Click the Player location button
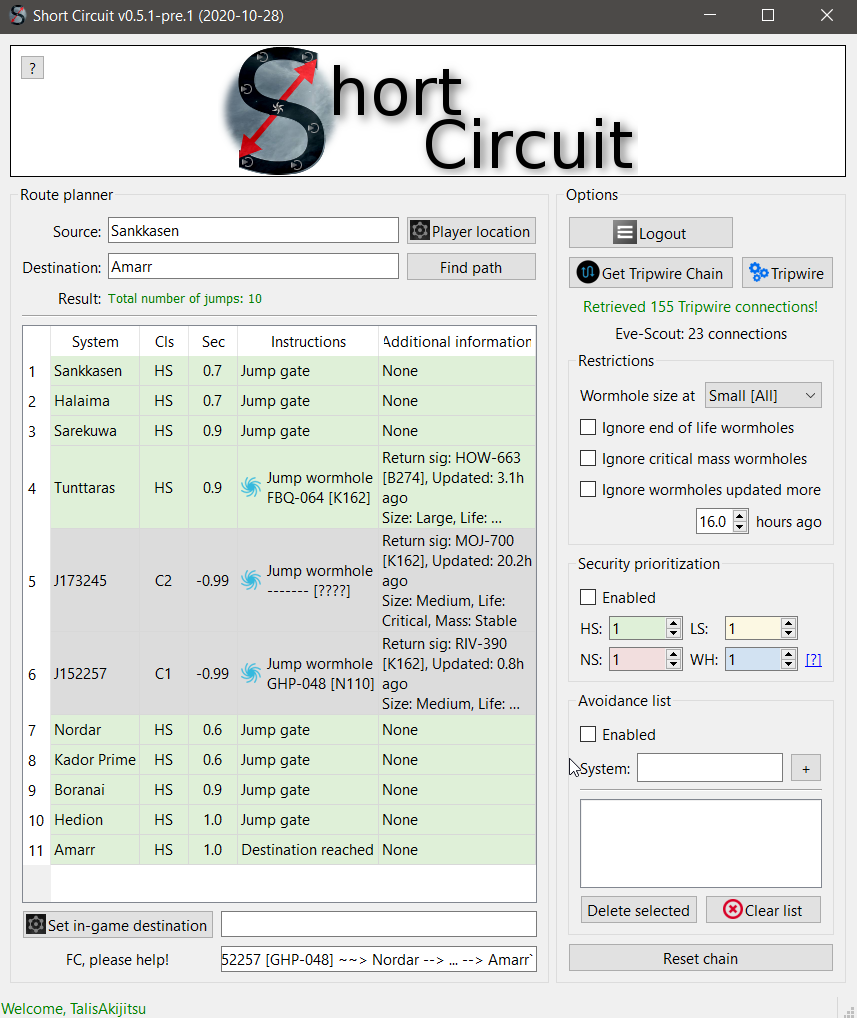 pos(471,231)
